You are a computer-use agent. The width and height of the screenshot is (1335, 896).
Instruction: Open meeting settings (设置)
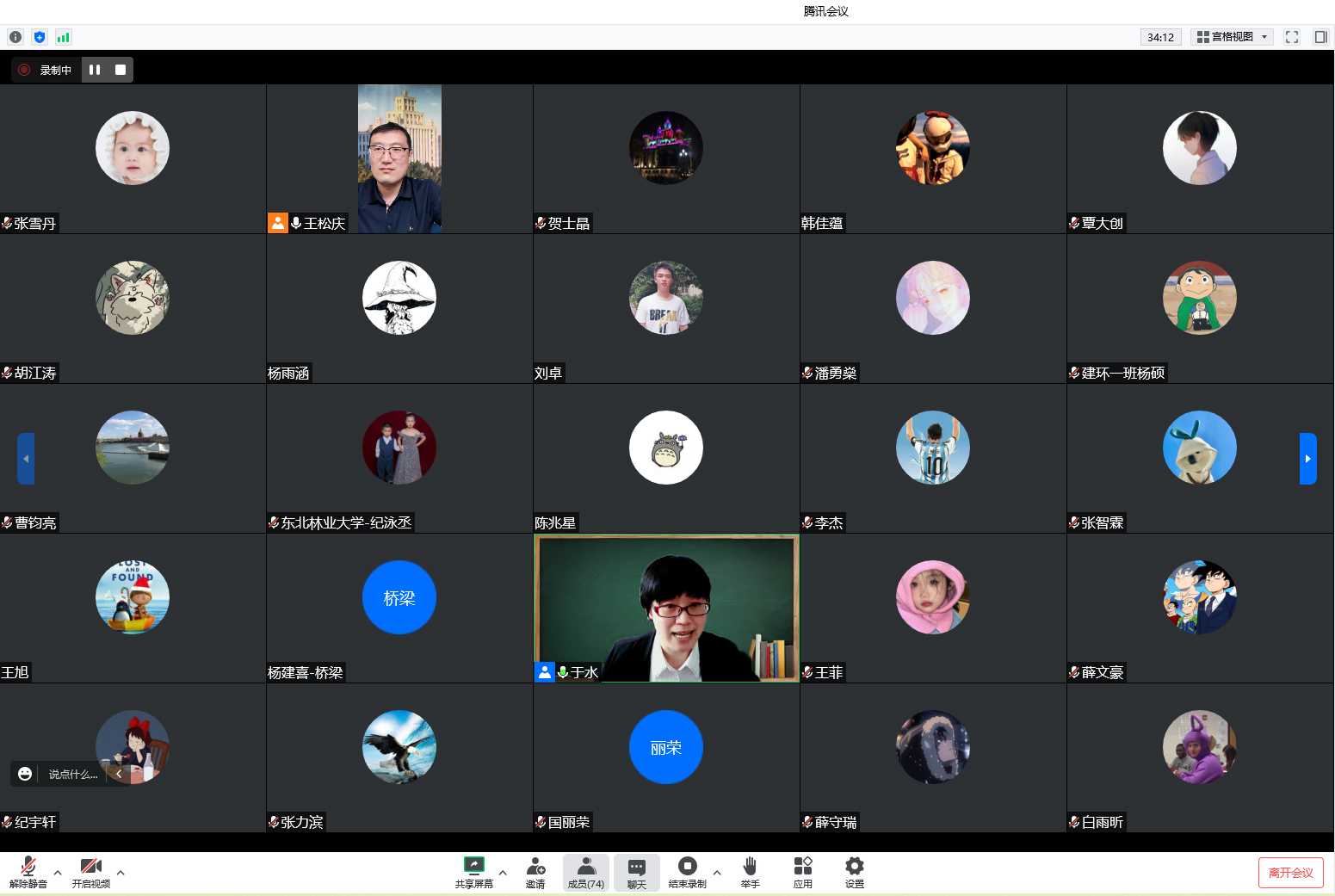(x=854, y=872)
